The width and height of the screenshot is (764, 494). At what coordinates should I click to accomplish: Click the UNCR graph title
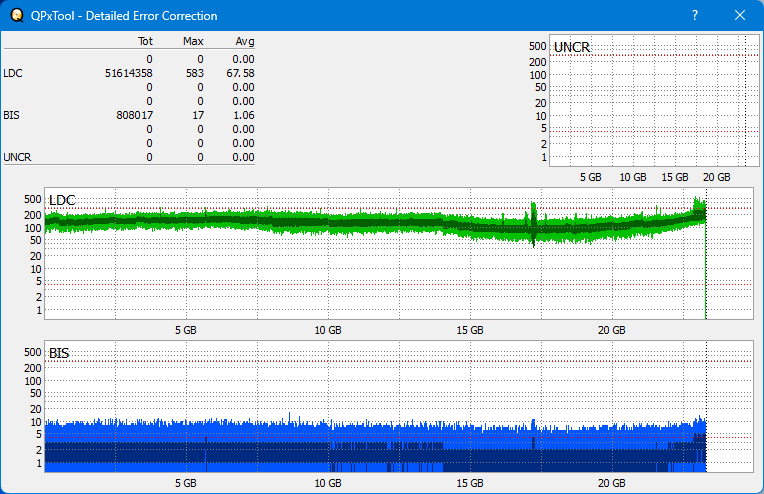click(x=572, y=47)
